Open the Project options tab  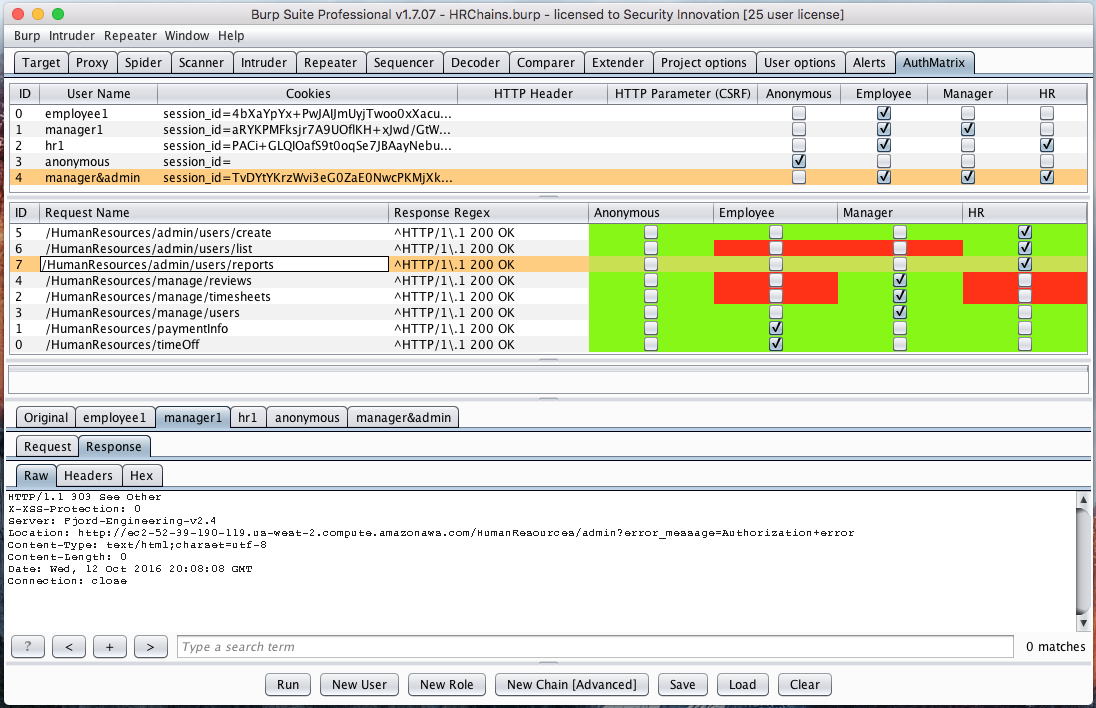703,62
